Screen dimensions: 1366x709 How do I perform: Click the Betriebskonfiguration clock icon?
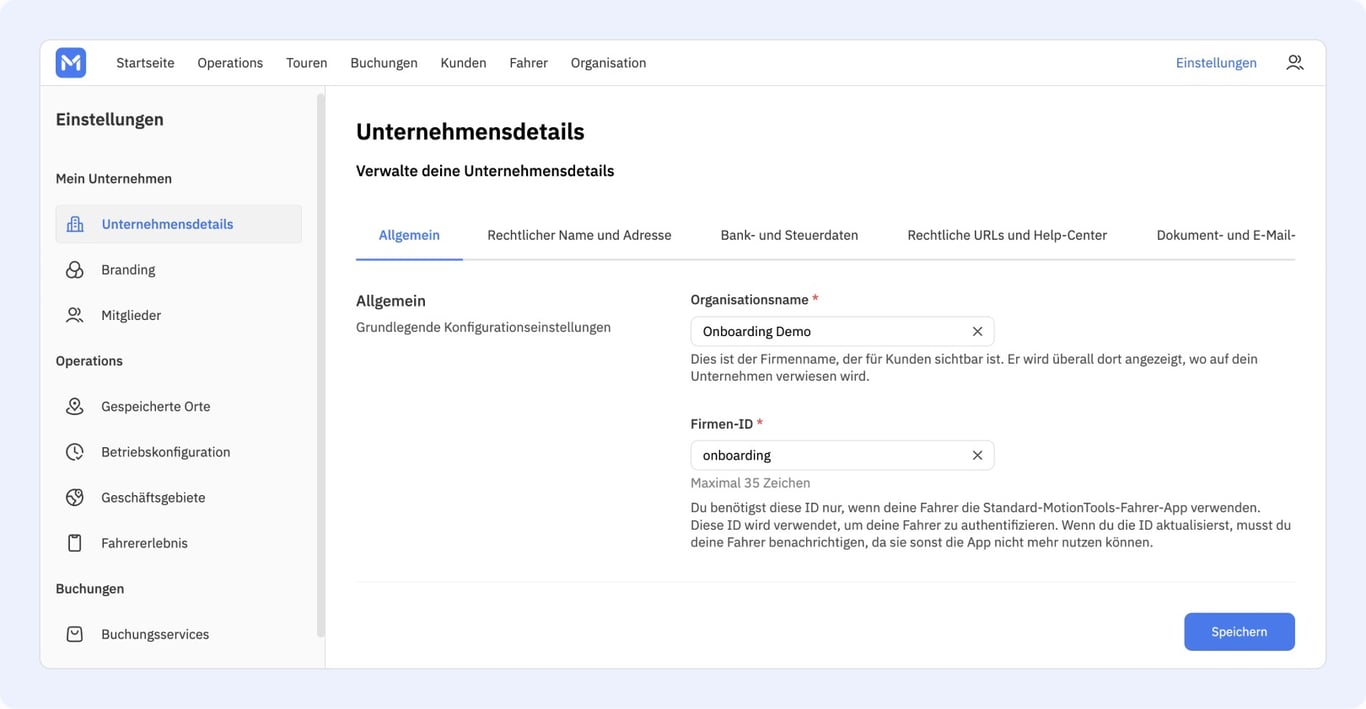[x=75, y=452]
